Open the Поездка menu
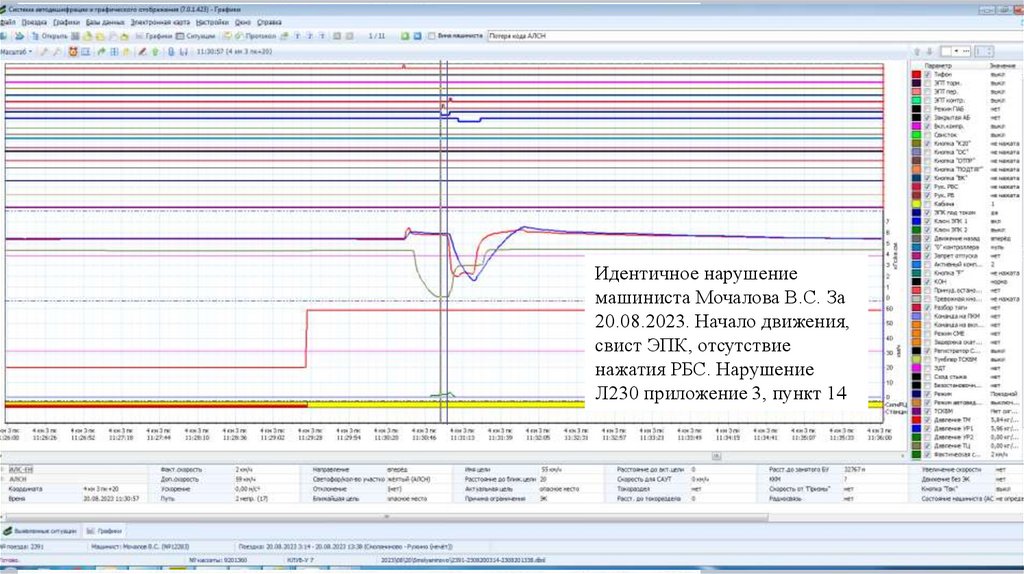The image size is (1024, 574). (x=34, y=21)
